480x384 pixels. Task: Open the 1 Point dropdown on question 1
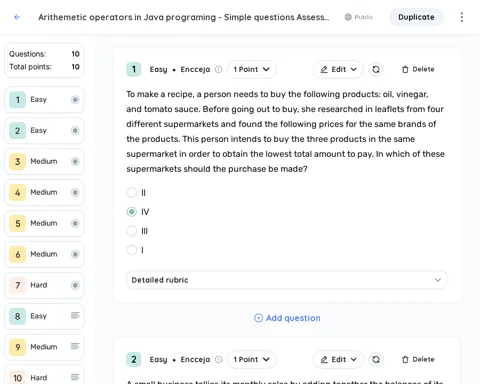252,69
